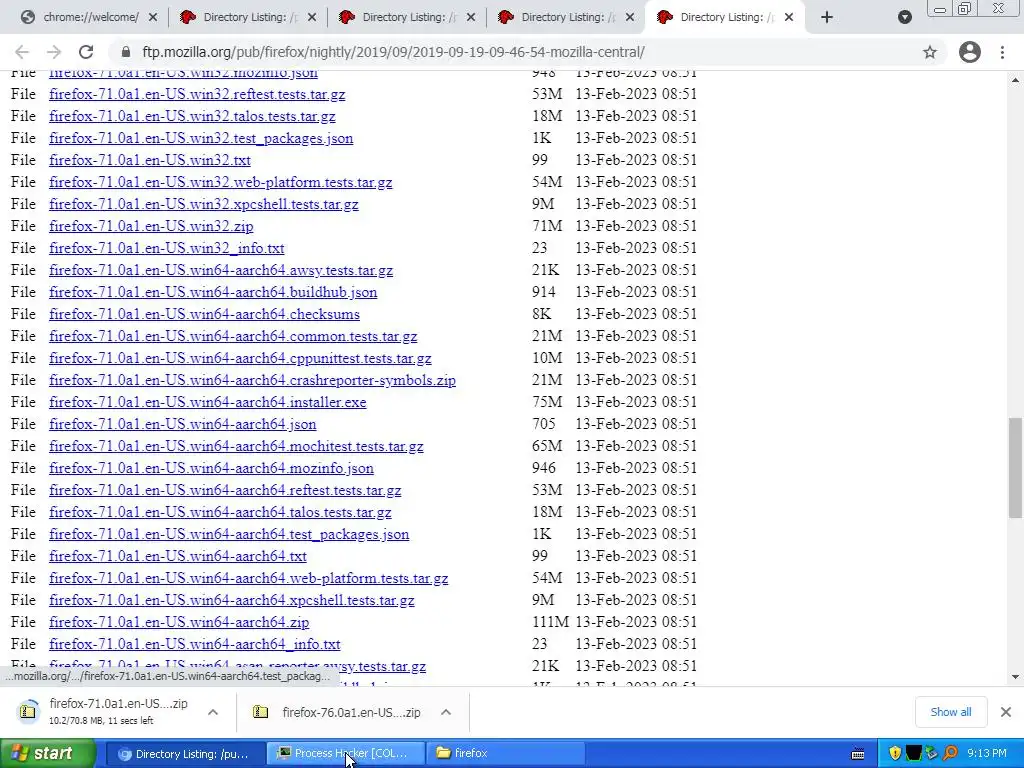Screen dimensions: 1024x768
Task: Click the orange magnifier tray icon
Action: click(x=950, y=754)
